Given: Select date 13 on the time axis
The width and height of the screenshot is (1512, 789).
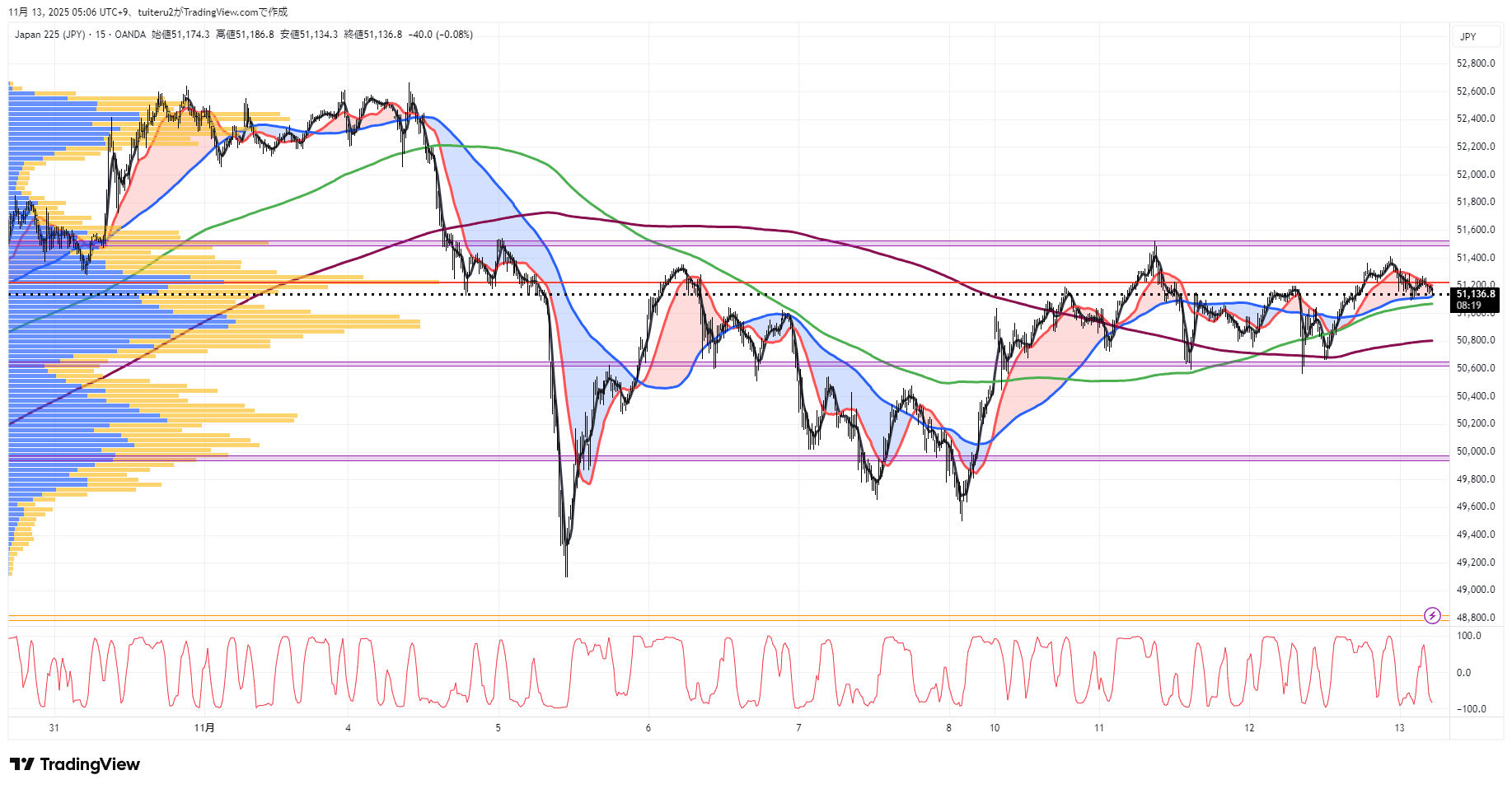Looking at the screenshot, I should (x=1399, y=727).
